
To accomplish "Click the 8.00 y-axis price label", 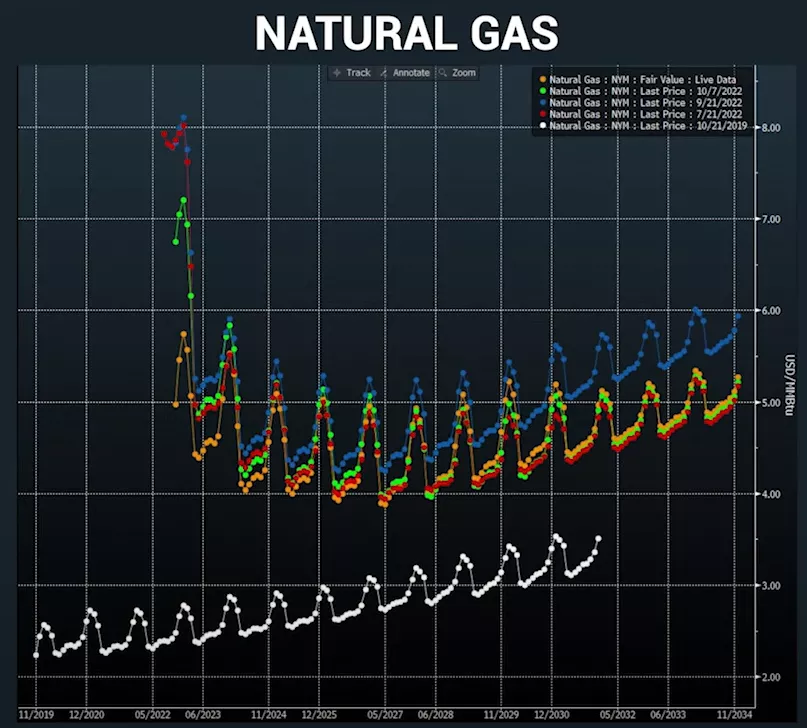I will [770, 128].
